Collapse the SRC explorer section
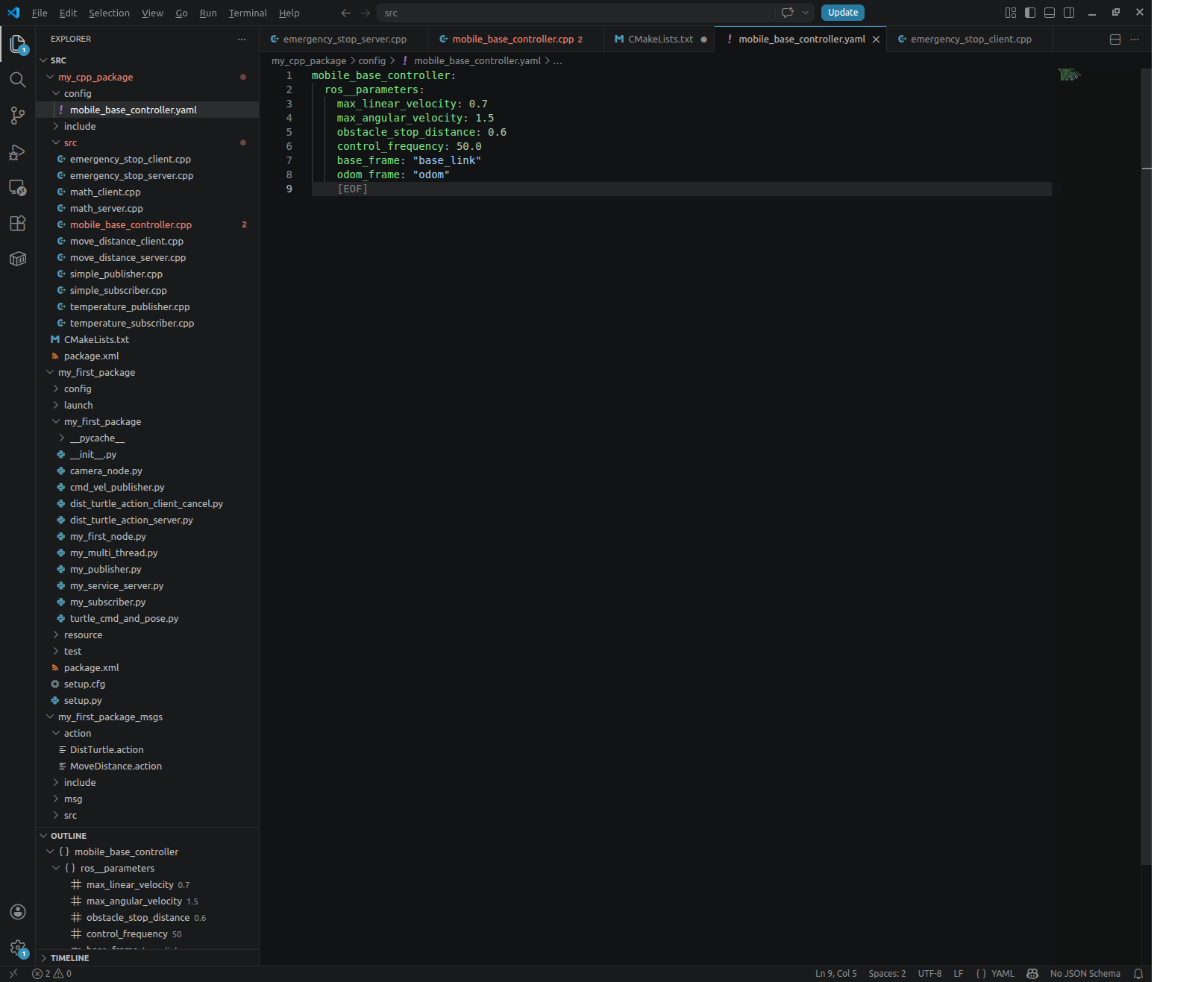1204x982 pixels. tap(43, 60)
